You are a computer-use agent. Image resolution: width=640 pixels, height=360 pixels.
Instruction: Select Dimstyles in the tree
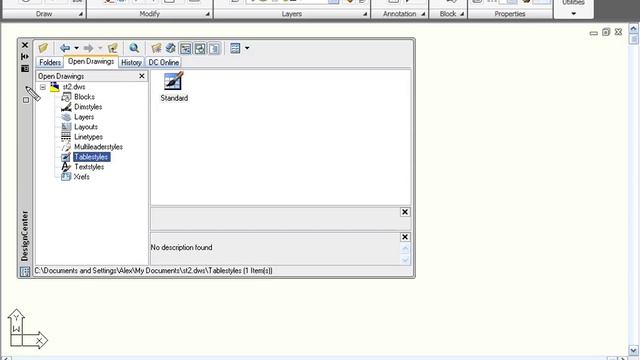pyautogui.click(x=88, y=107)
